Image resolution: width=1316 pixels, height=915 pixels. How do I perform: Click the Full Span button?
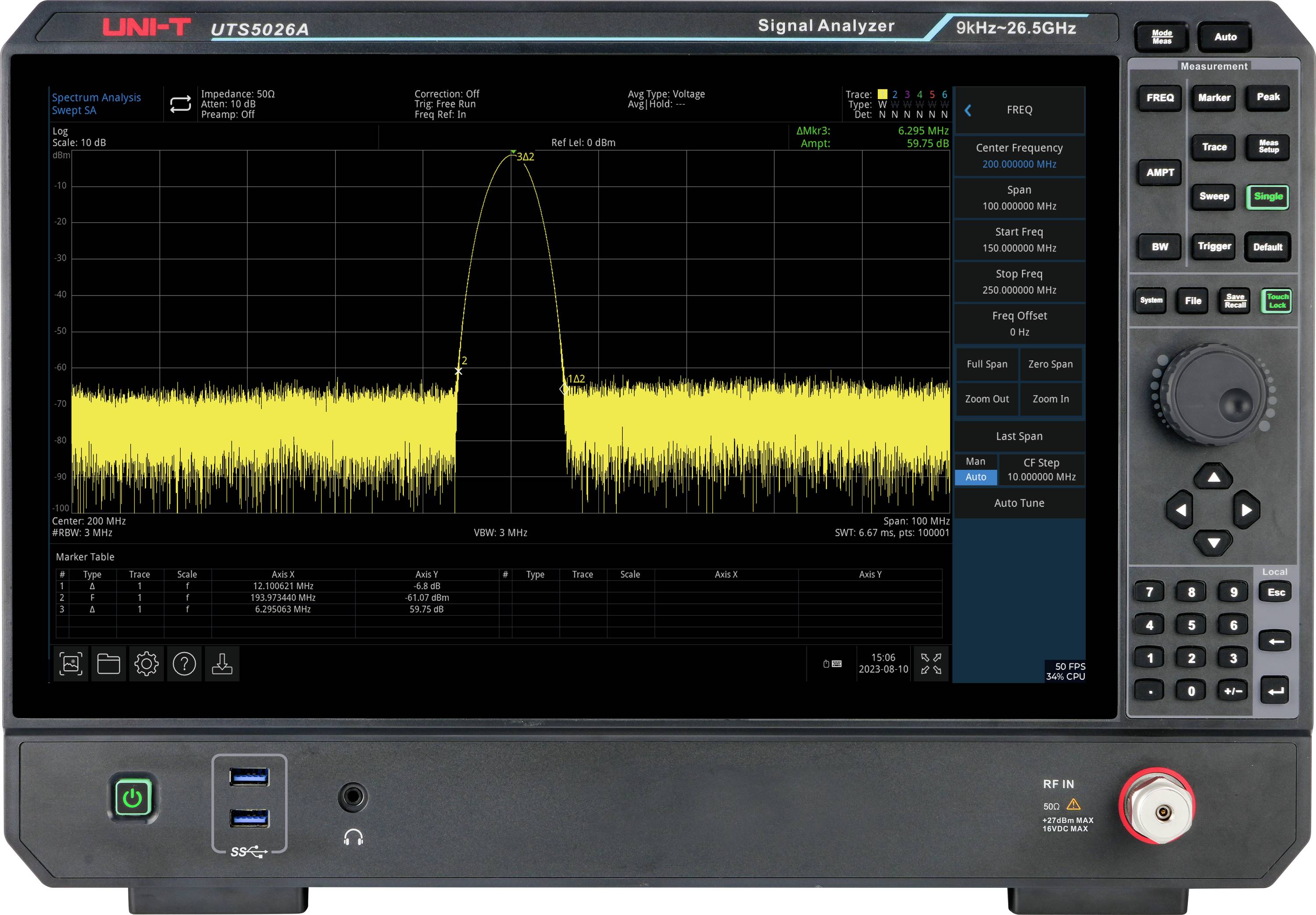tap(987, 364)
